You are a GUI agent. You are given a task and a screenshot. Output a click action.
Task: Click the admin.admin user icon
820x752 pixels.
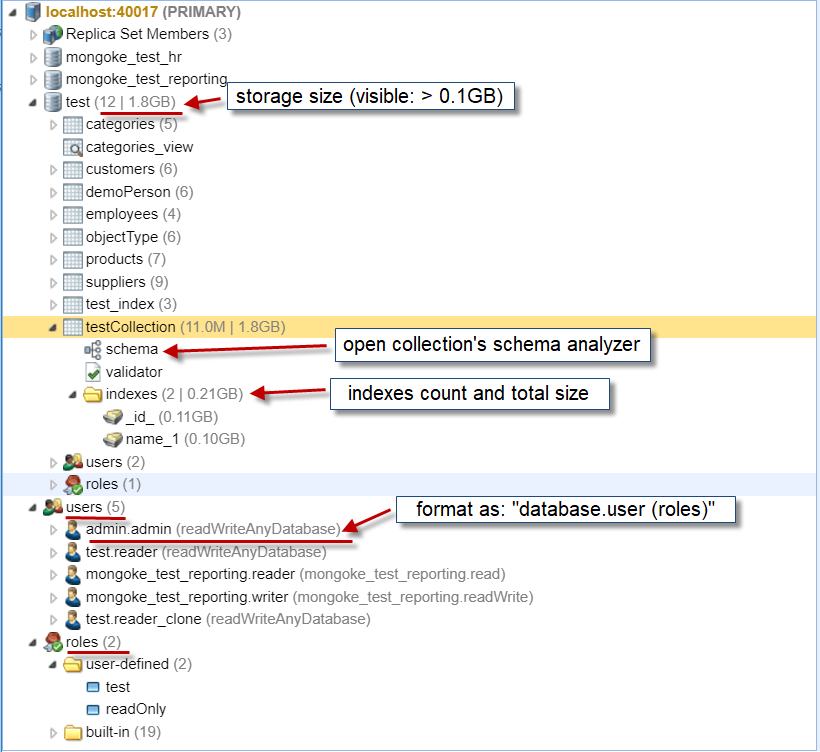point(73,530)
